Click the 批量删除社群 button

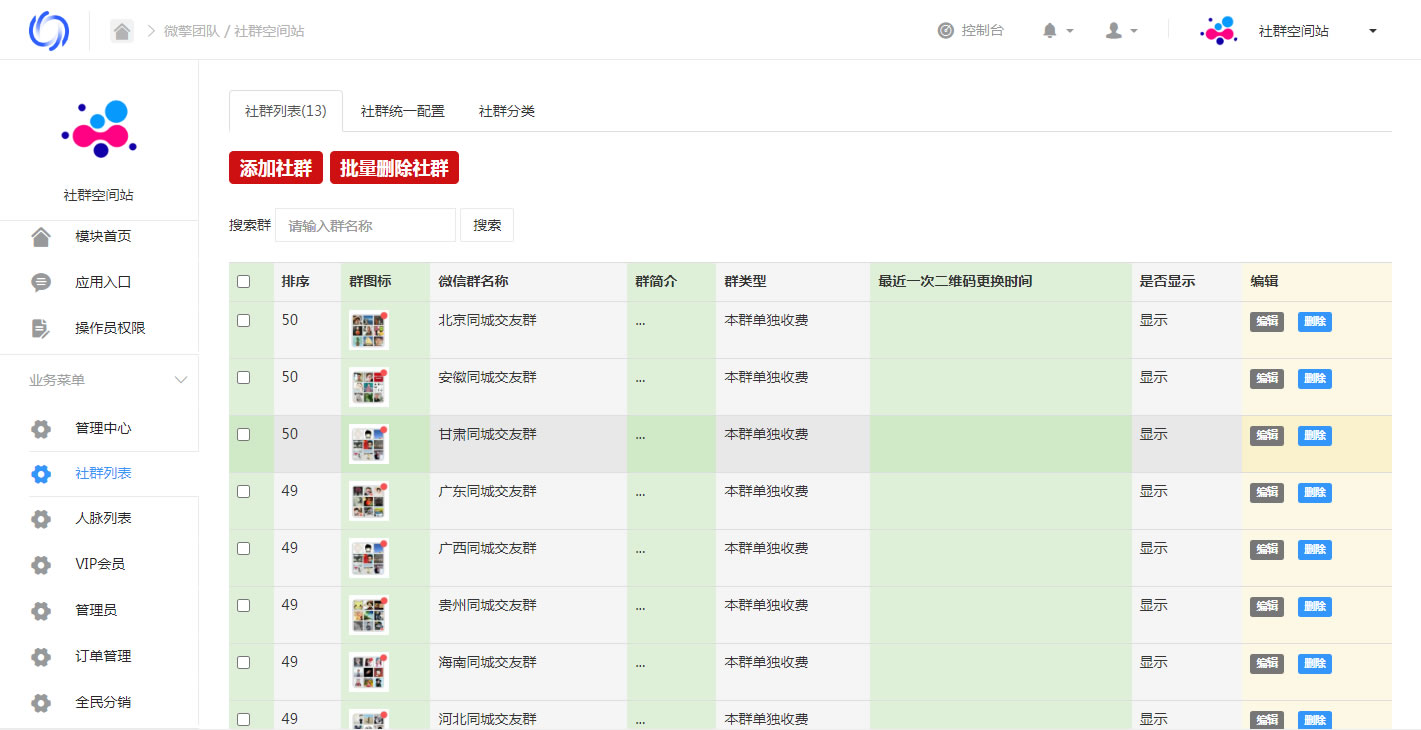click(394, 168)
